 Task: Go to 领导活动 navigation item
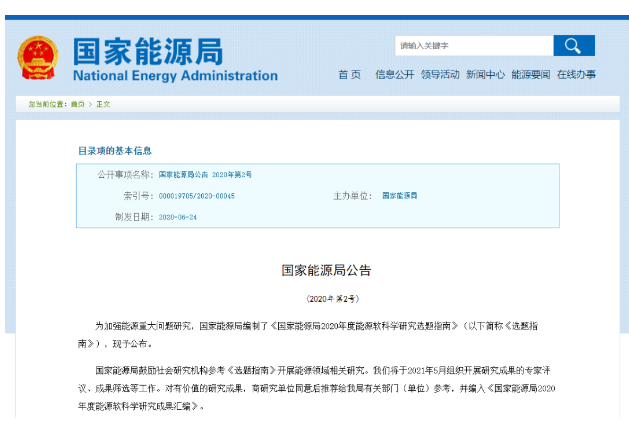pyautogui.click(x=440, y=75)
